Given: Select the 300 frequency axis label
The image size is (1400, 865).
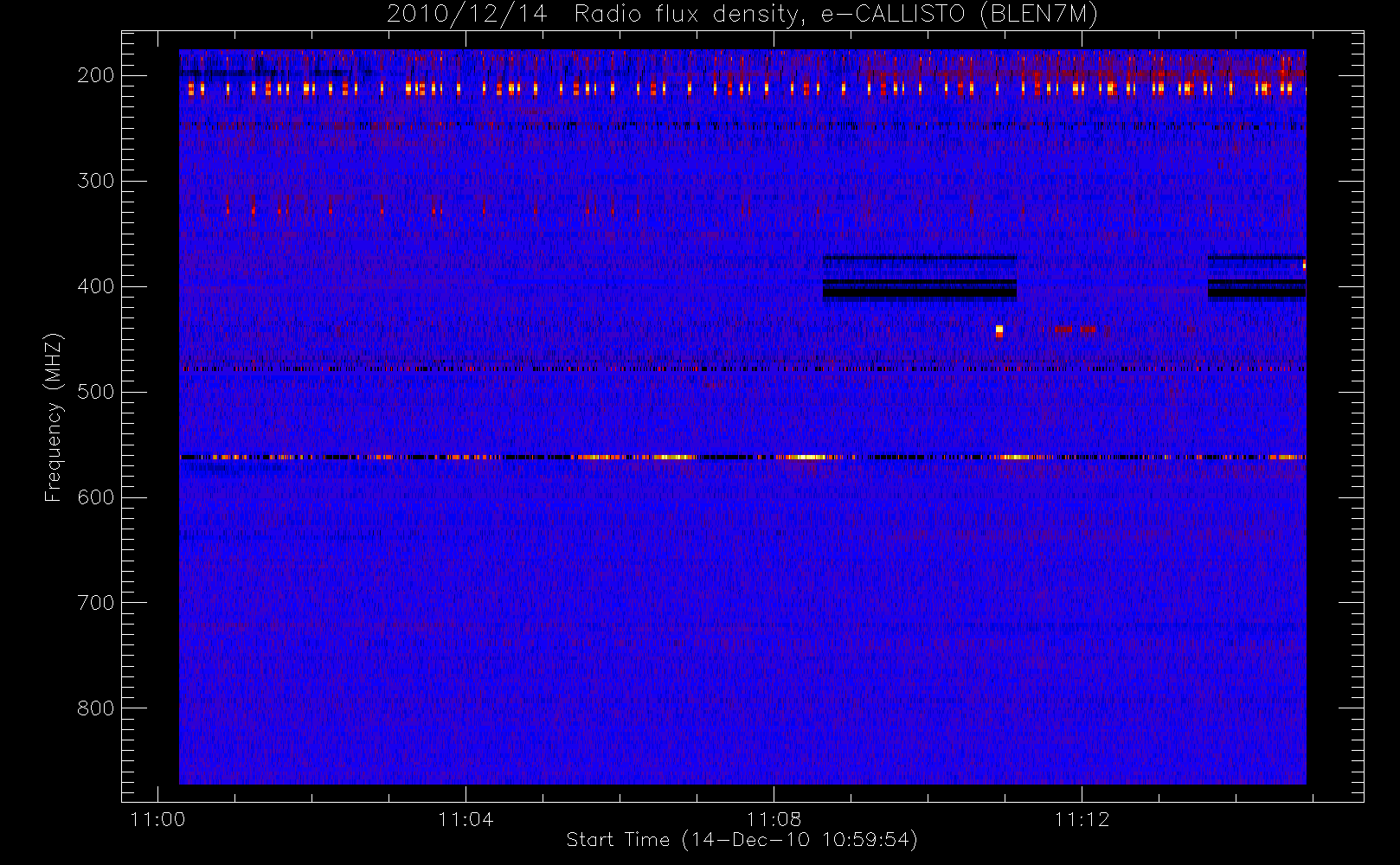Looking at the screenshot, I should [95, 181].
